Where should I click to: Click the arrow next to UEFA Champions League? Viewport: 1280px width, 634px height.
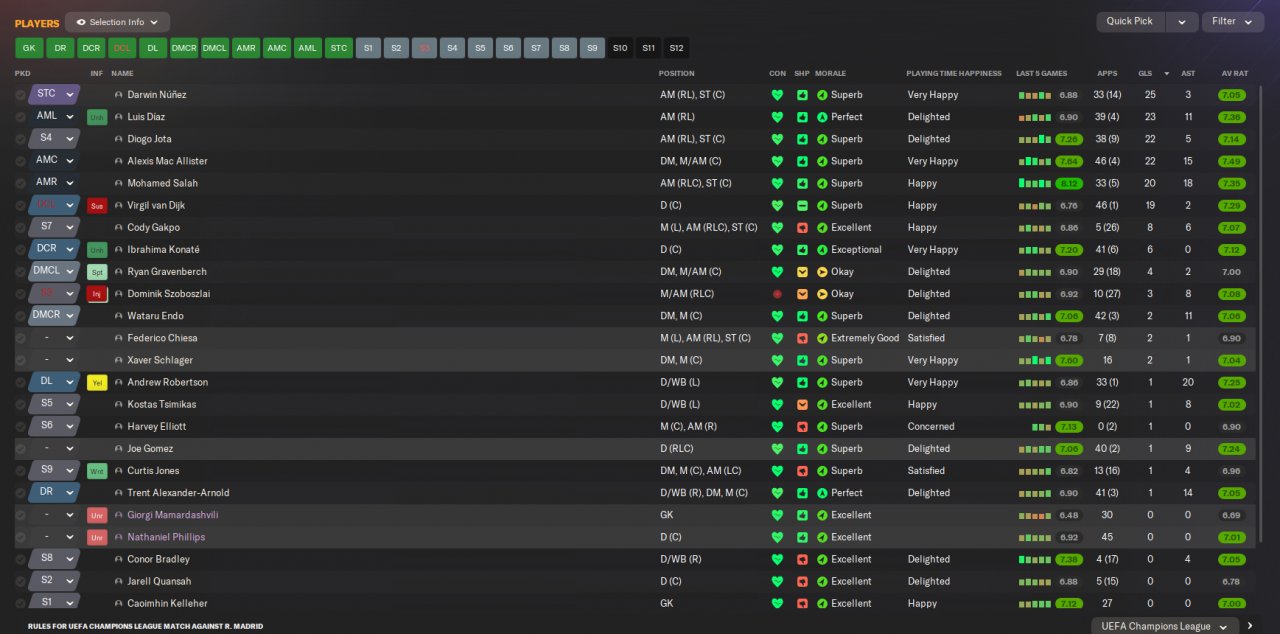pyautogui.click(x=1250, y=626)
